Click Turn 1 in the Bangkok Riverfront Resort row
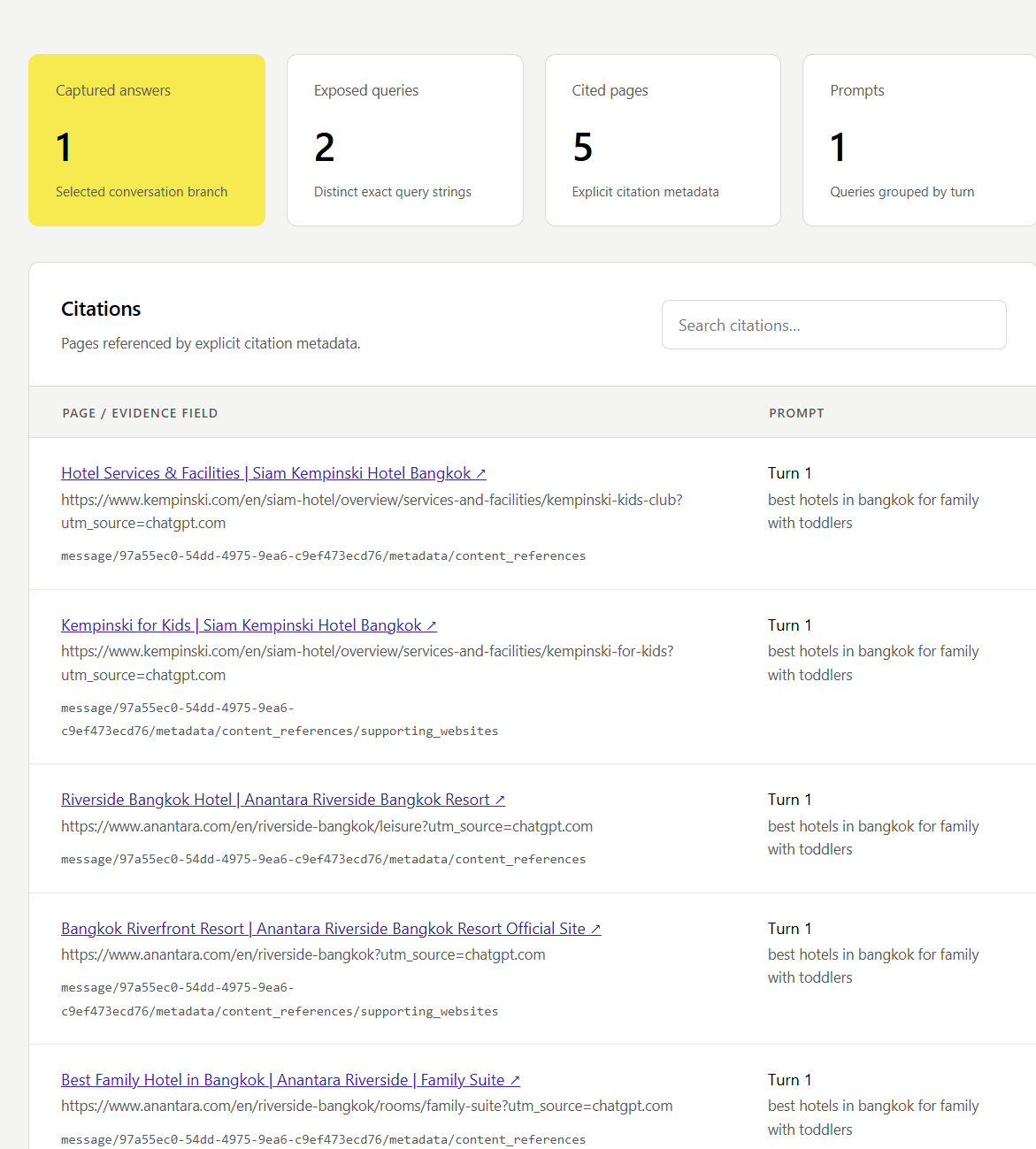Viewport: 1036px width, 1149px height. [x=789, y=929]
